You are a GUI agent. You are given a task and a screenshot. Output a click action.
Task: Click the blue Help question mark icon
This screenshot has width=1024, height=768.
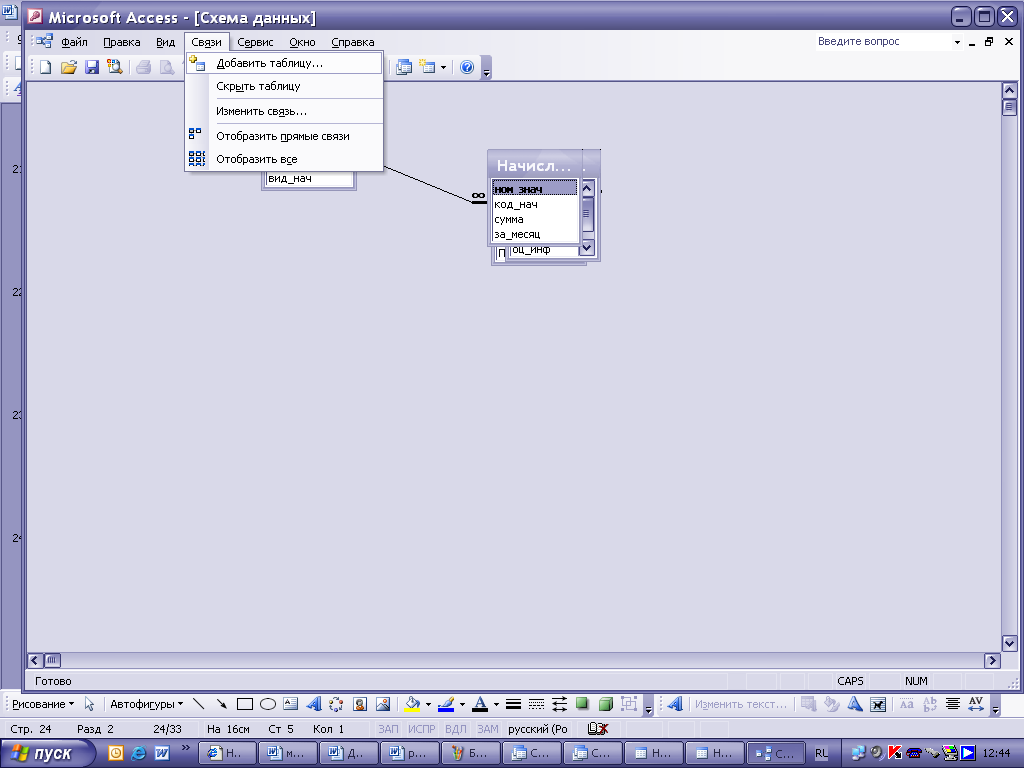tap(467, 67)
